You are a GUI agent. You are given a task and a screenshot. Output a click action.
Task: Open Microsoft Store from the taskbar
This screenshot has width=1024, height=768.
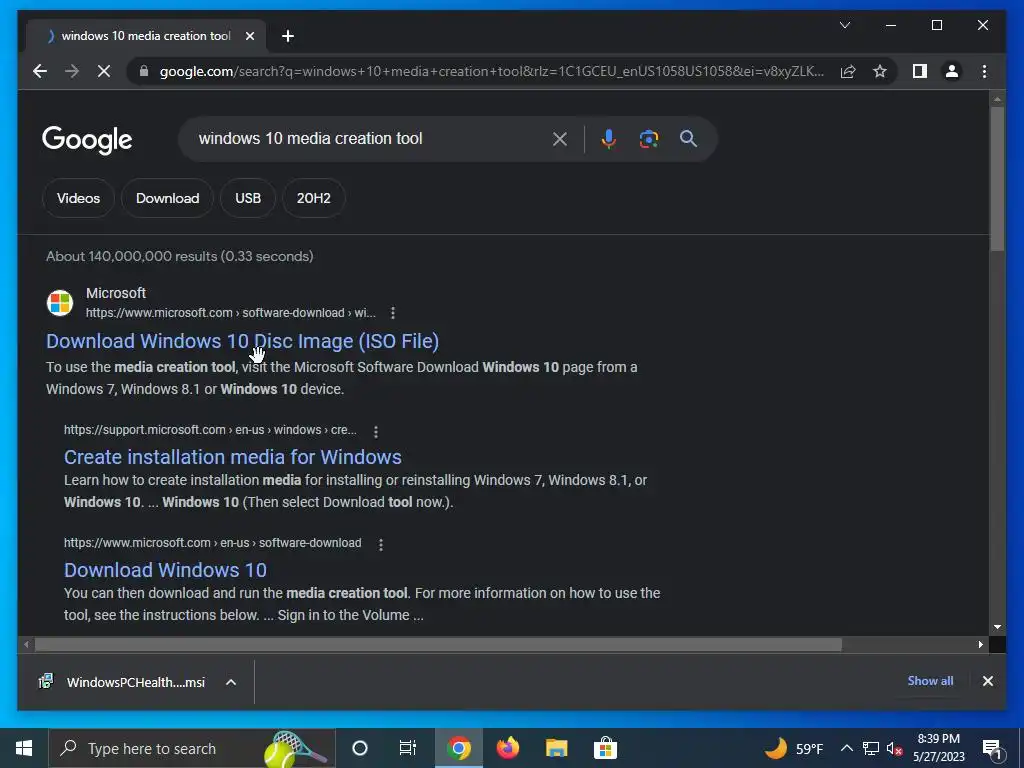click(605, 748)
